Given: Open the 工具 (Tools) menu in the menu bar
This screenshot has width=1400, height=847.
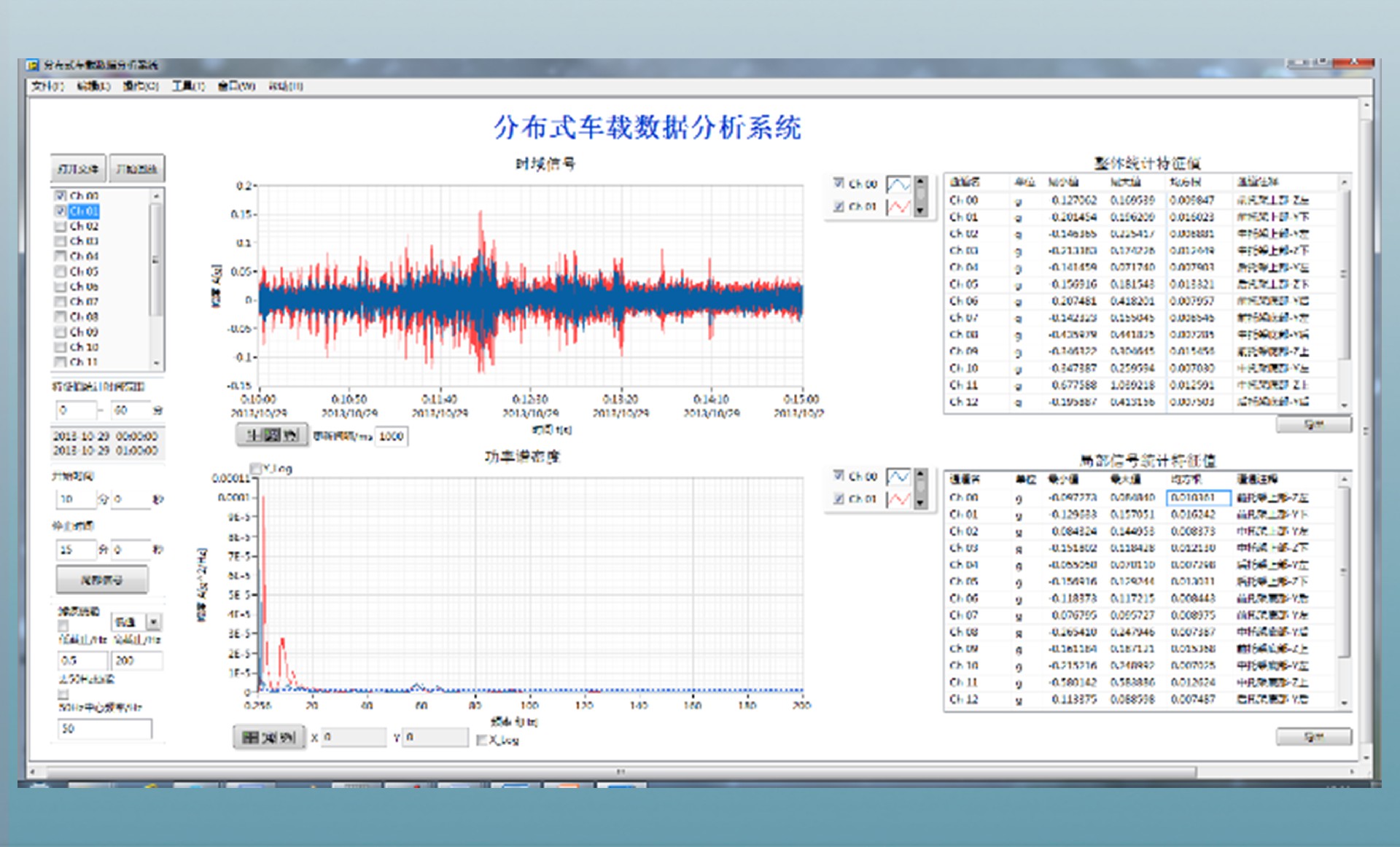Looking at the screenshot, I should [188, 86].
